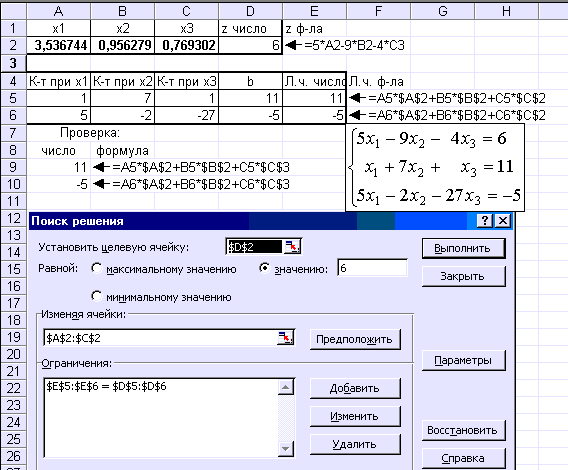Open the dialog help question mark button
Viewport: 568px width, 470px height.
coord(485,221)
